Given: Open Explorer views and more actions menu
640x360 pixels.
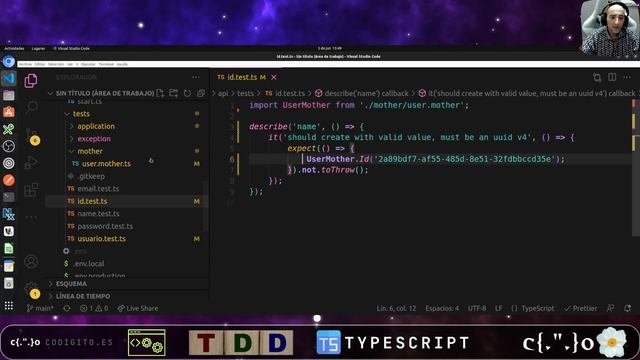Looking at the screenshot, I should (x=196, y=77).
